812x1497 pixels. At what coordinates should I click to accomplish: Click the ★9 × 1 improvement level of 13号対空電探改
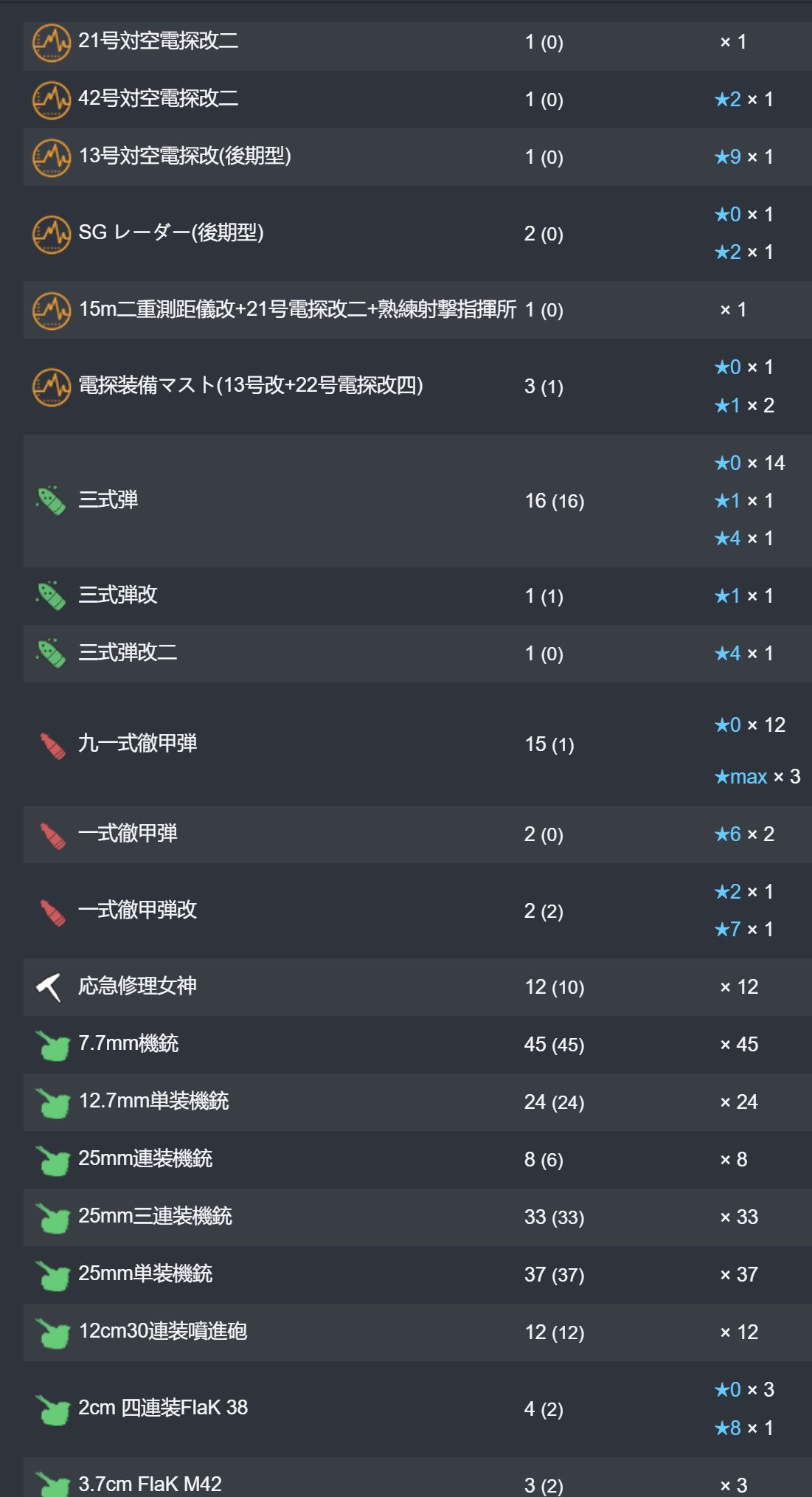tap(743, 157)
